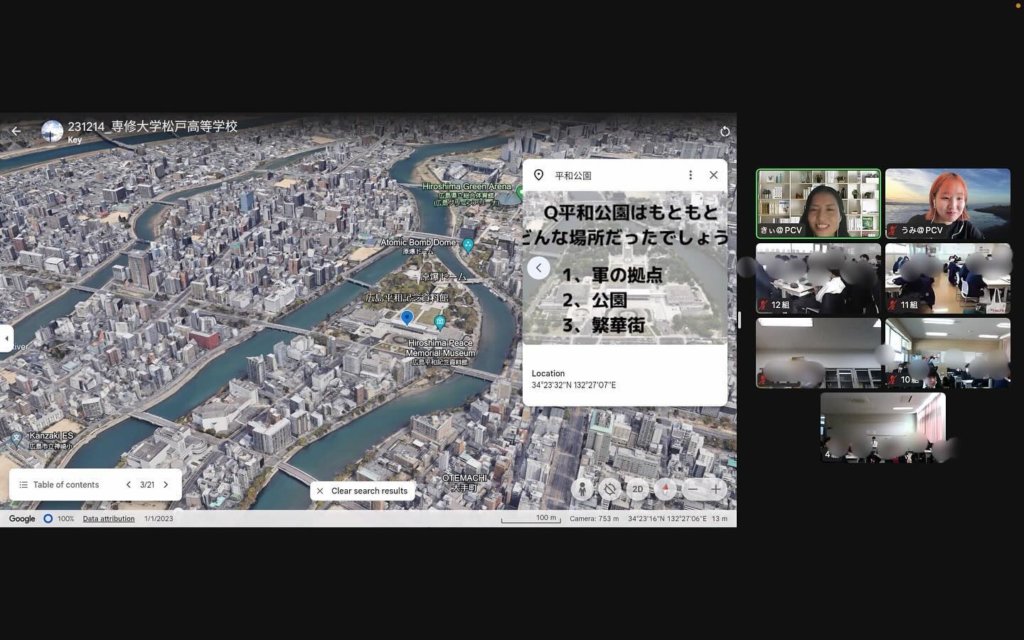Open the Data attribution link
The image size is (1024, 640).
(x=110, y=519)
